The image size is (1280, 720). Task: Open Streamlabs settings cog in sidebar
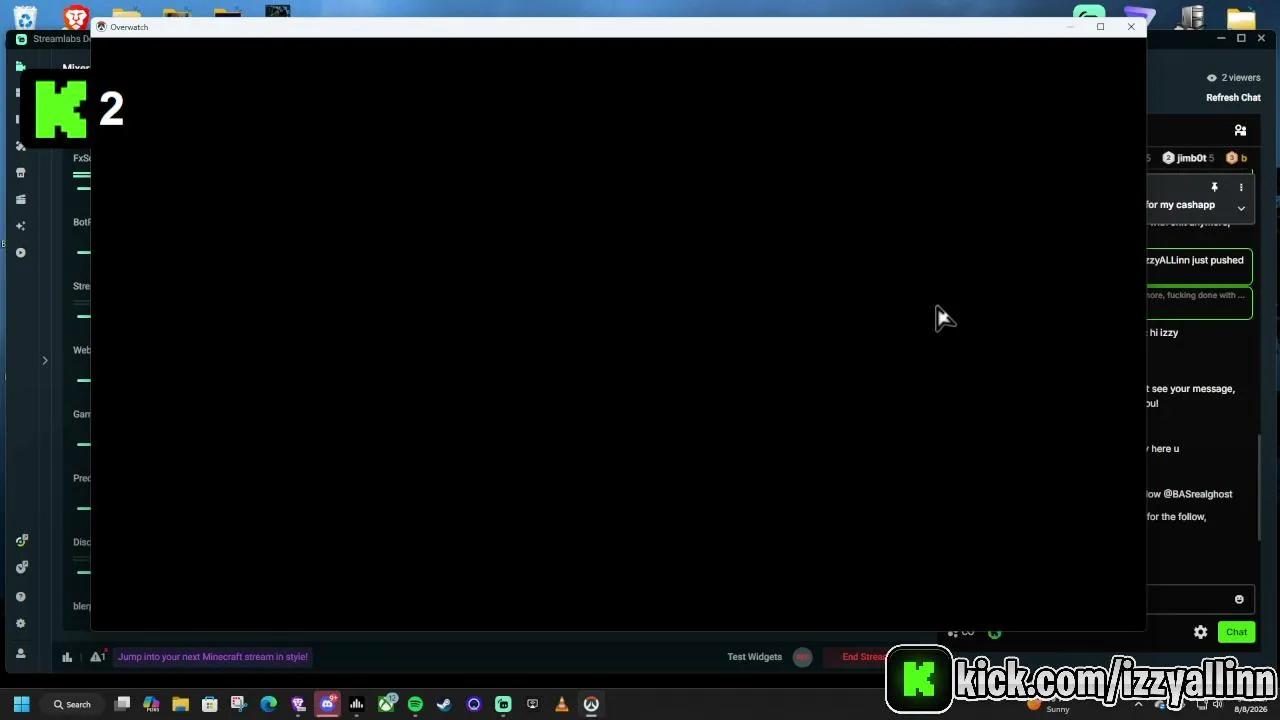pyautogui.click(x=20, y=624)
